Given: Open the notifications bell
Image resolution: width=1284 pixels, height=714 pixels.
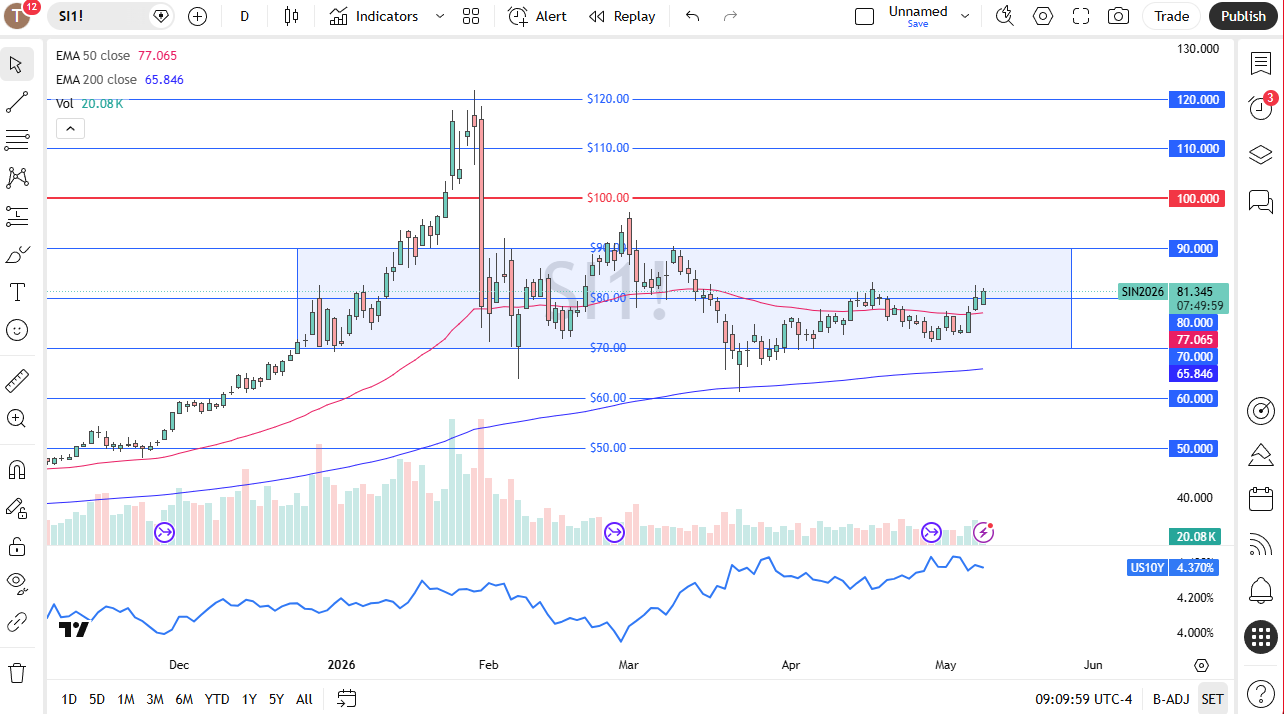Looking at the screenshot, I should (x=1260, y=591).
